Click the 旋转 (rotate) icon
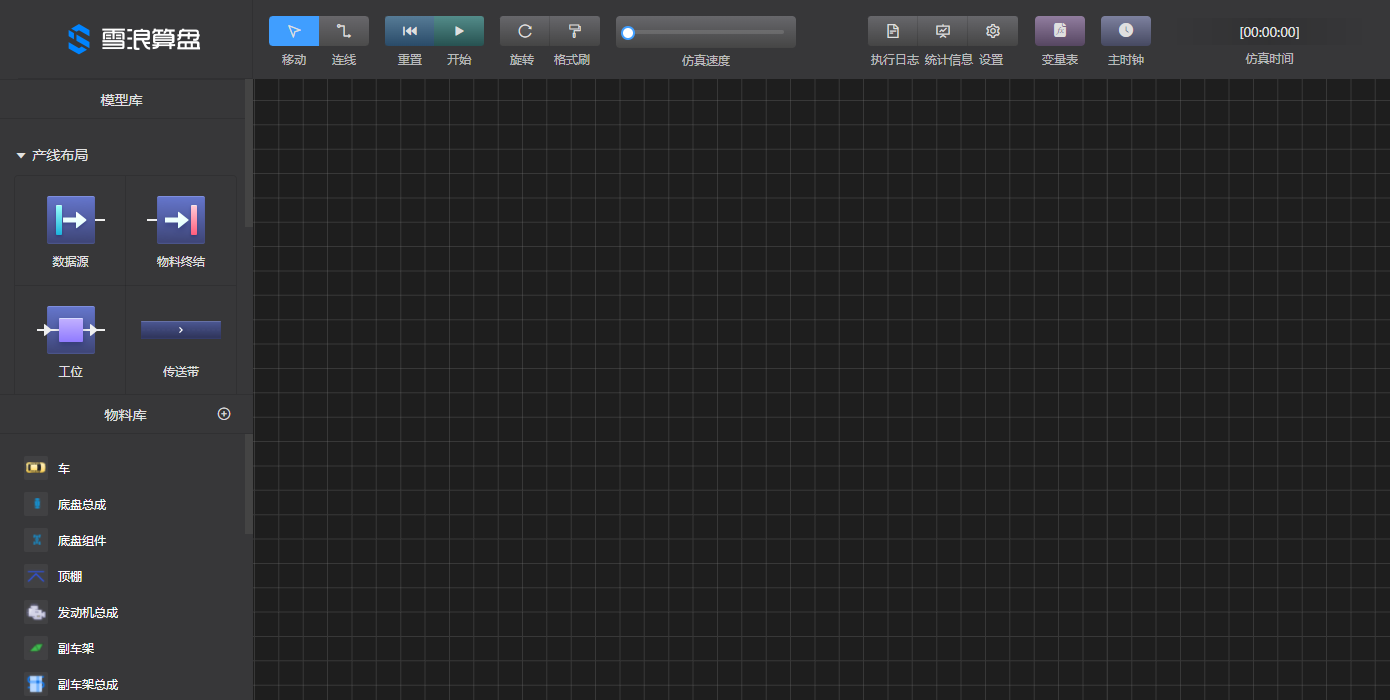This screenshot has width=1390, height=700. 524,31
